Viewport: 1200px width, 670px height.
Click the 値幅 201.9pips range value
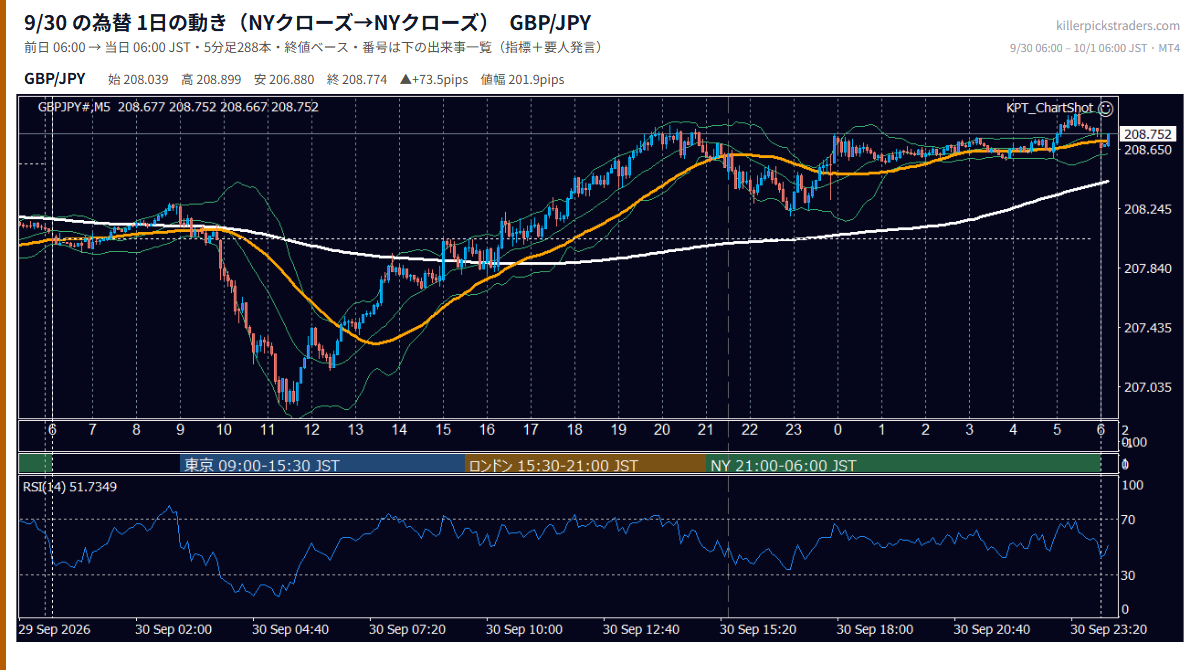(x=522, y=79)
